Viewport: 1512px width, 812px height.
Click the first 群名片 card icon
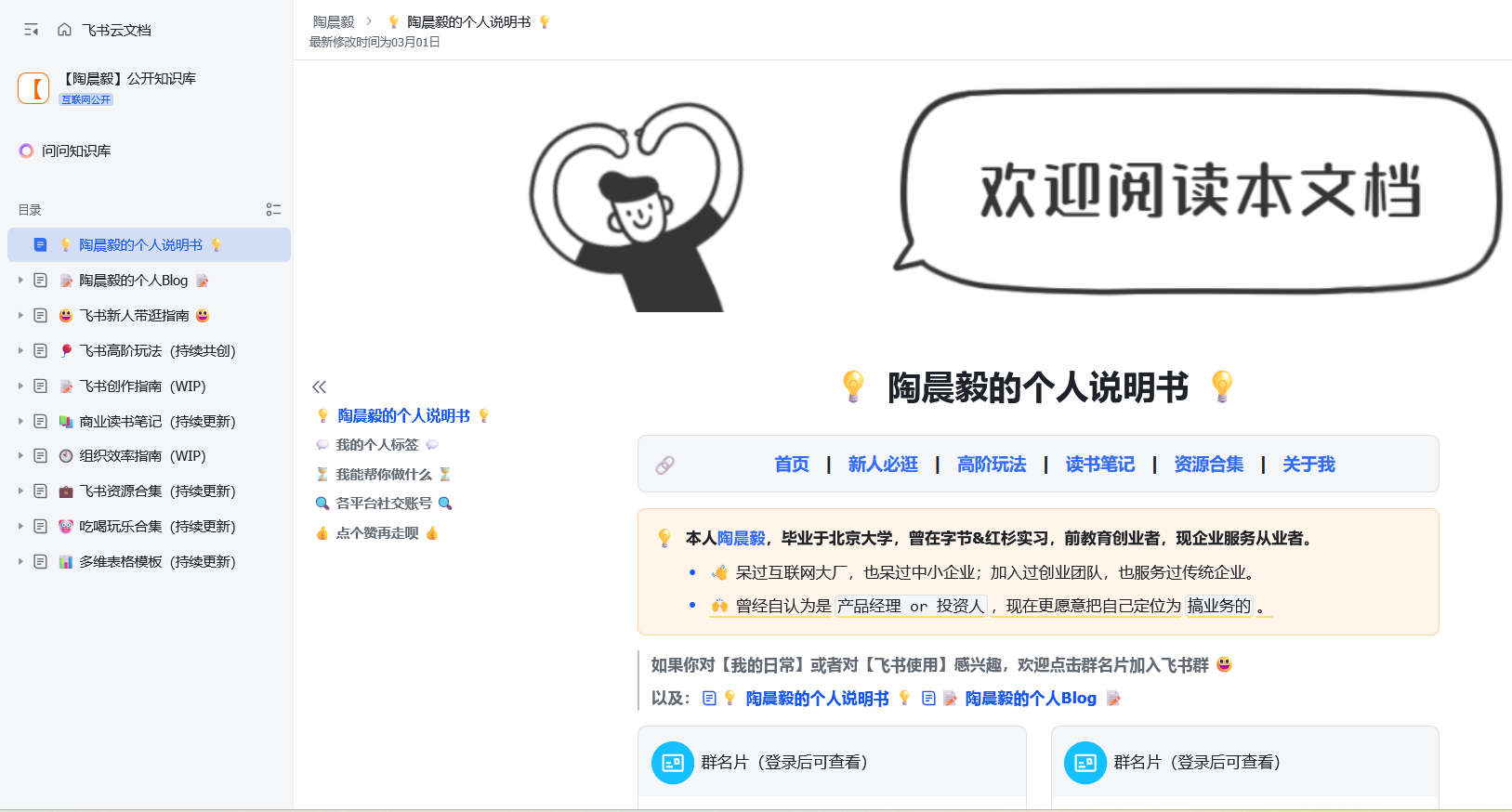click(673, 763)
